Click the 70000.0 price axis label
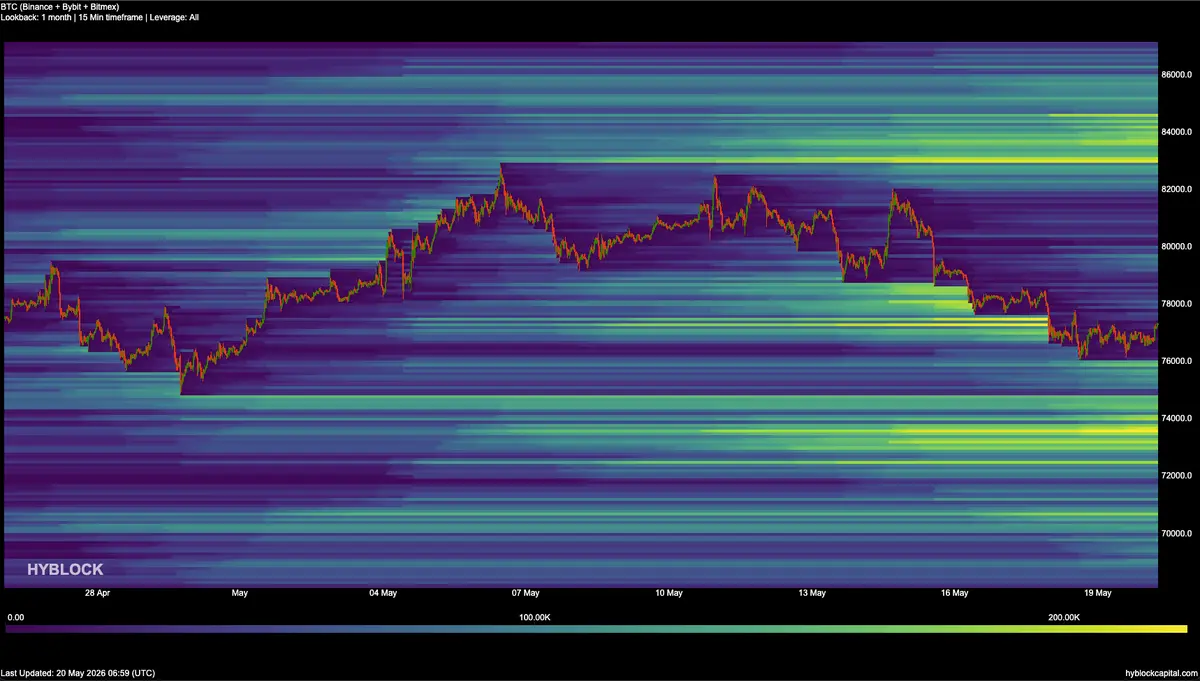Viewport: 1200px width, 681px height. (x=1176, y=534)
